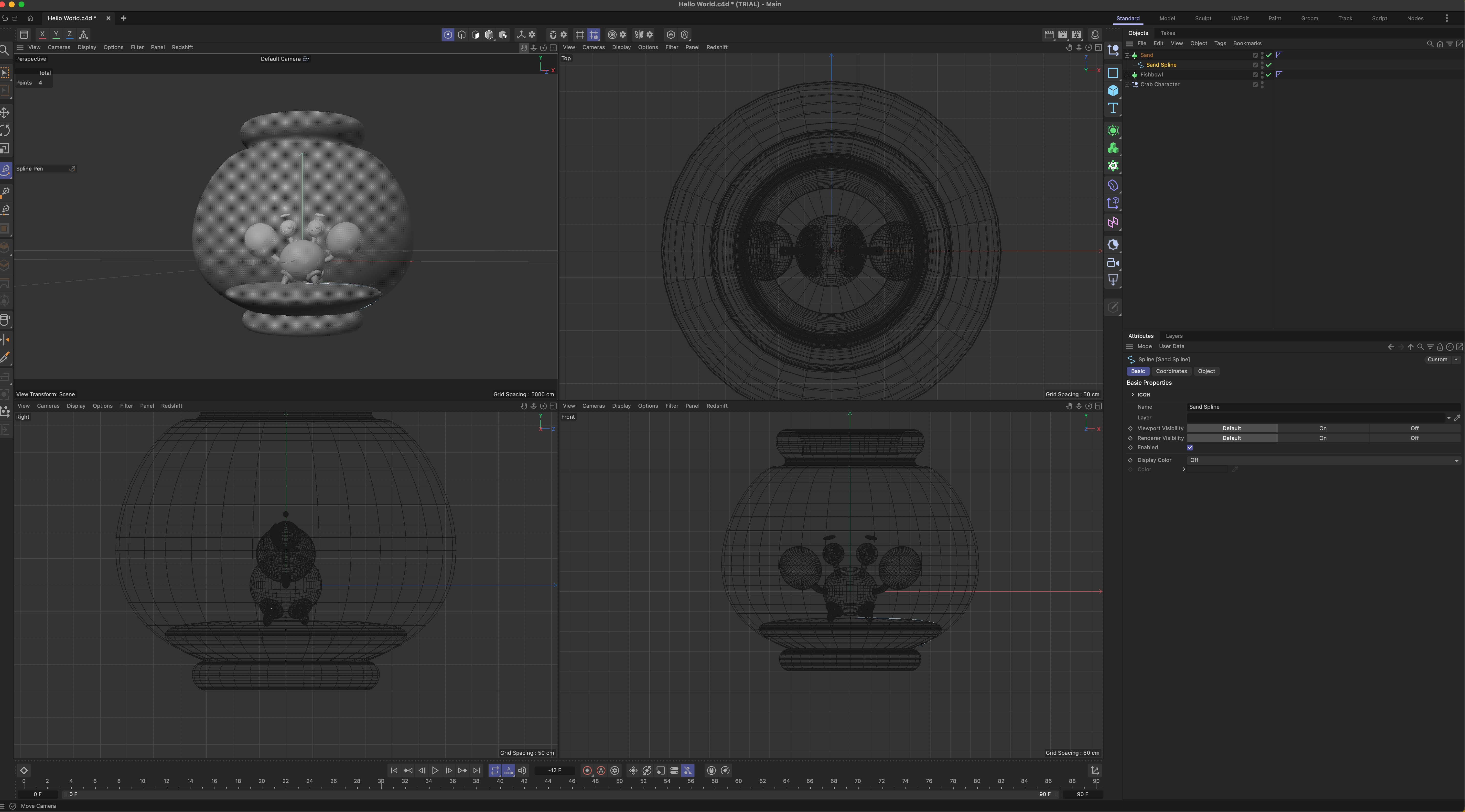The height and width of the screenshot is (812, 1465).
Task: Add a Null object from the palette
Action: point(1113,50)
